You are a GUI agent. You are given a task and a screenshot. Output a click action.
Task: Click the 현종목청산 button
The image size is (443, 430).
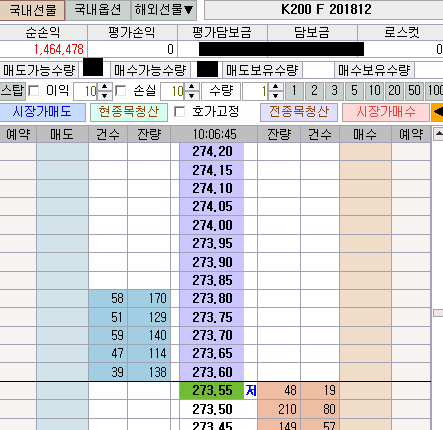(129, 112)
